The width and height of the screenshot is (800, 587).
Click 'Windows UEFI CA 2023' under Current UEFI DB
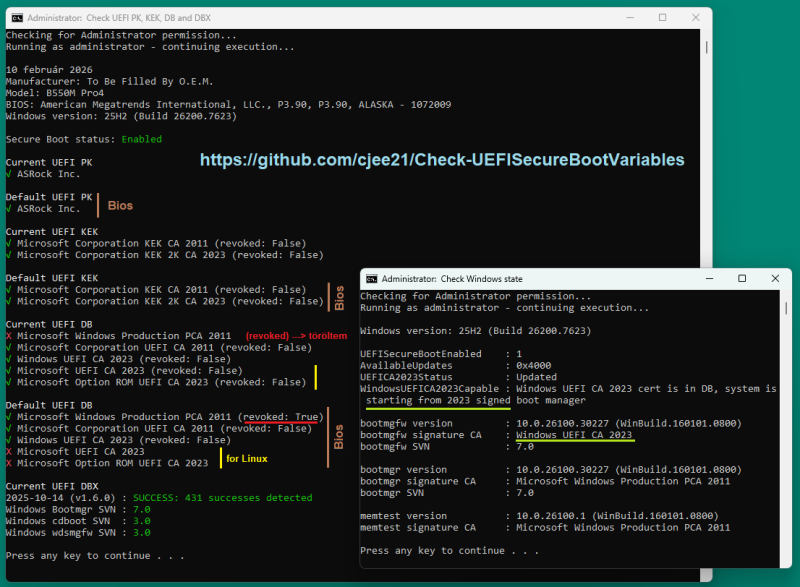pos(124,359)
